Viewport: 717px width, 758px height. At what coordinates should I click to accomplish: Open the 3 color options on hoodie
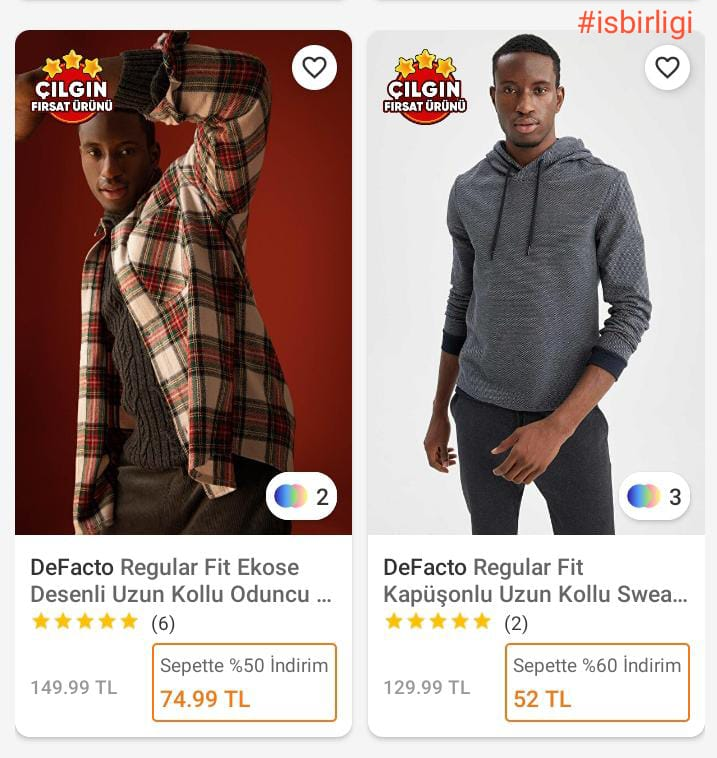(x=655, y=496)
